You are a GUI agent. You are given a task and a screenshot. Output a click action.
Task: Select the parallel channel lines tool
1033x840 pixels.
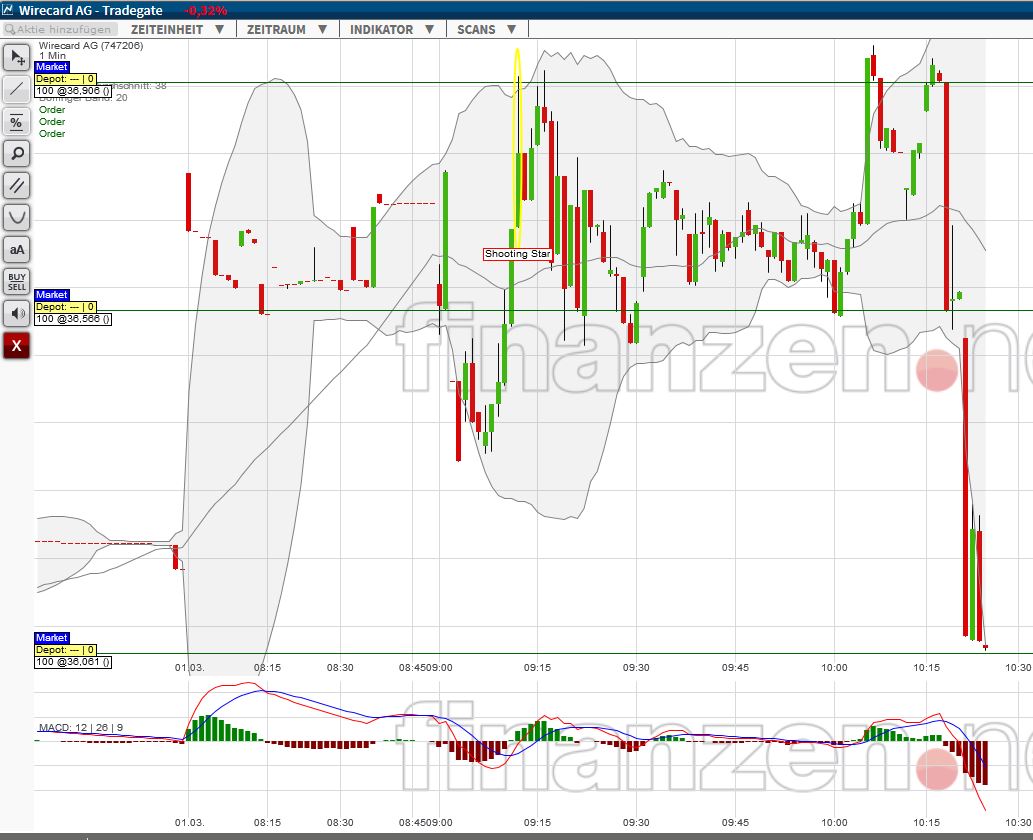[x=16, y=186]
